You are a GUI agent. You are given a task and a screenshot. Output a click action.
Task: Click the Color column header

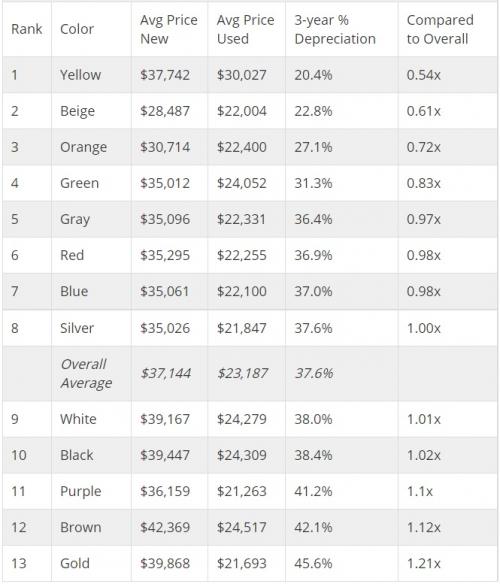[x=77, y=29]
